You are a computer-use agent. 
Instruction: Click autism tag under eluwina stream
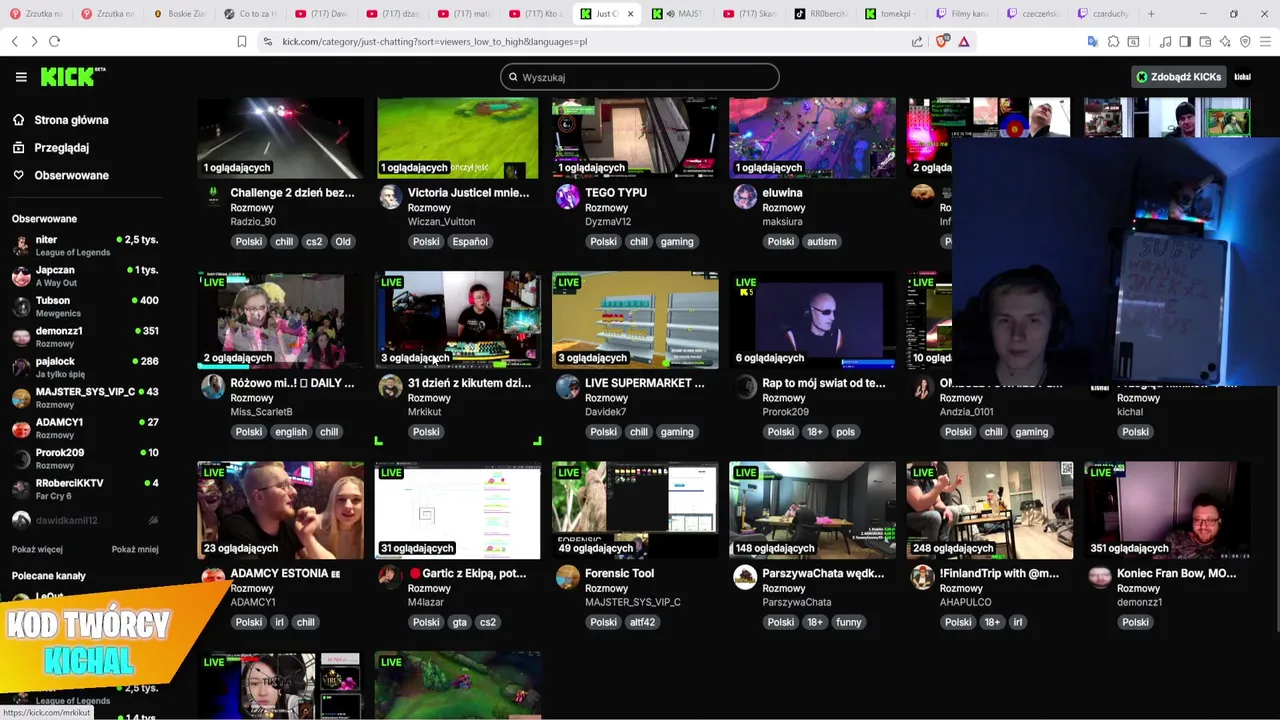point(821,241)
